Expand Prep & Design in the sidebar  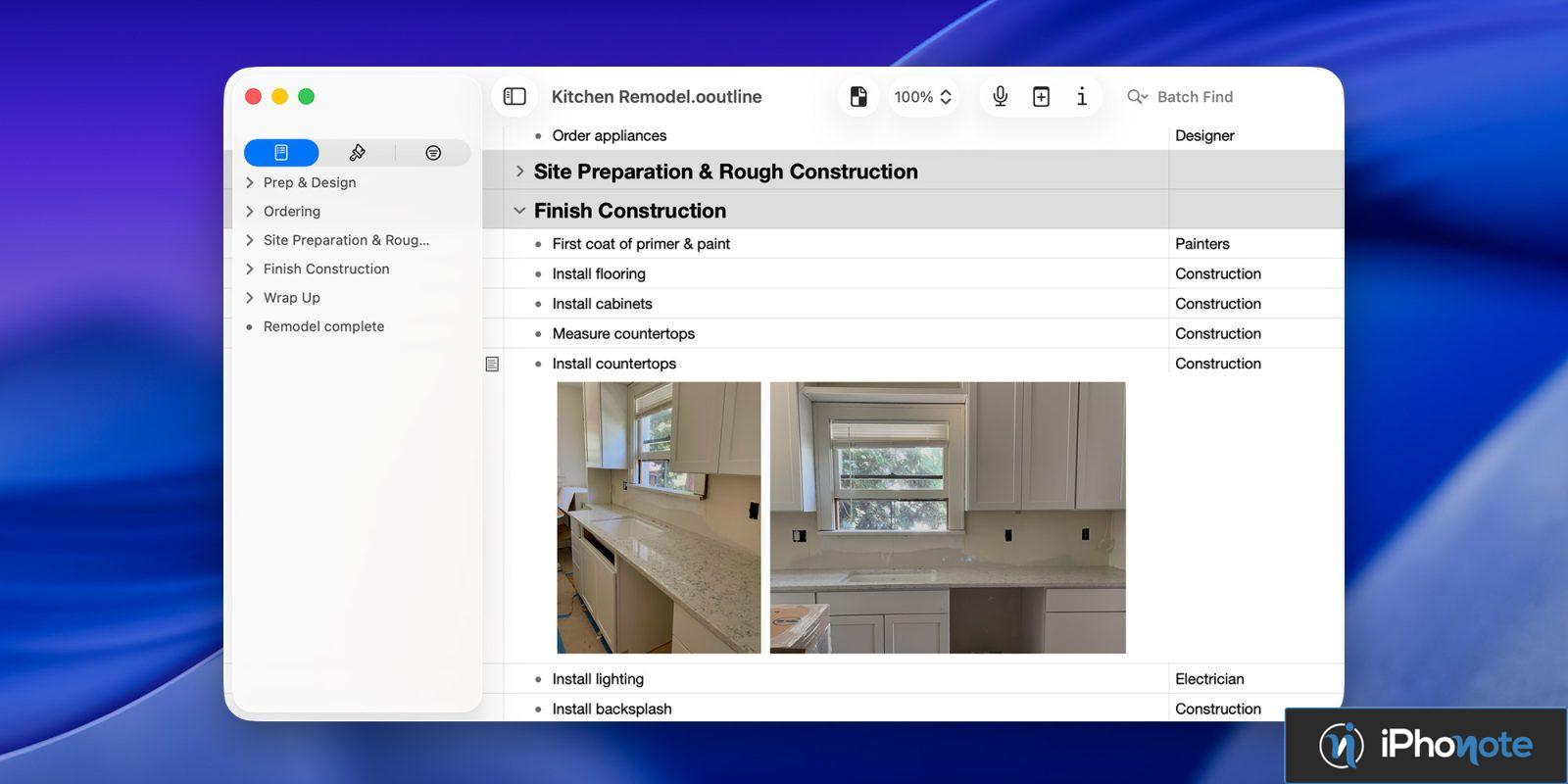[250, 182]
